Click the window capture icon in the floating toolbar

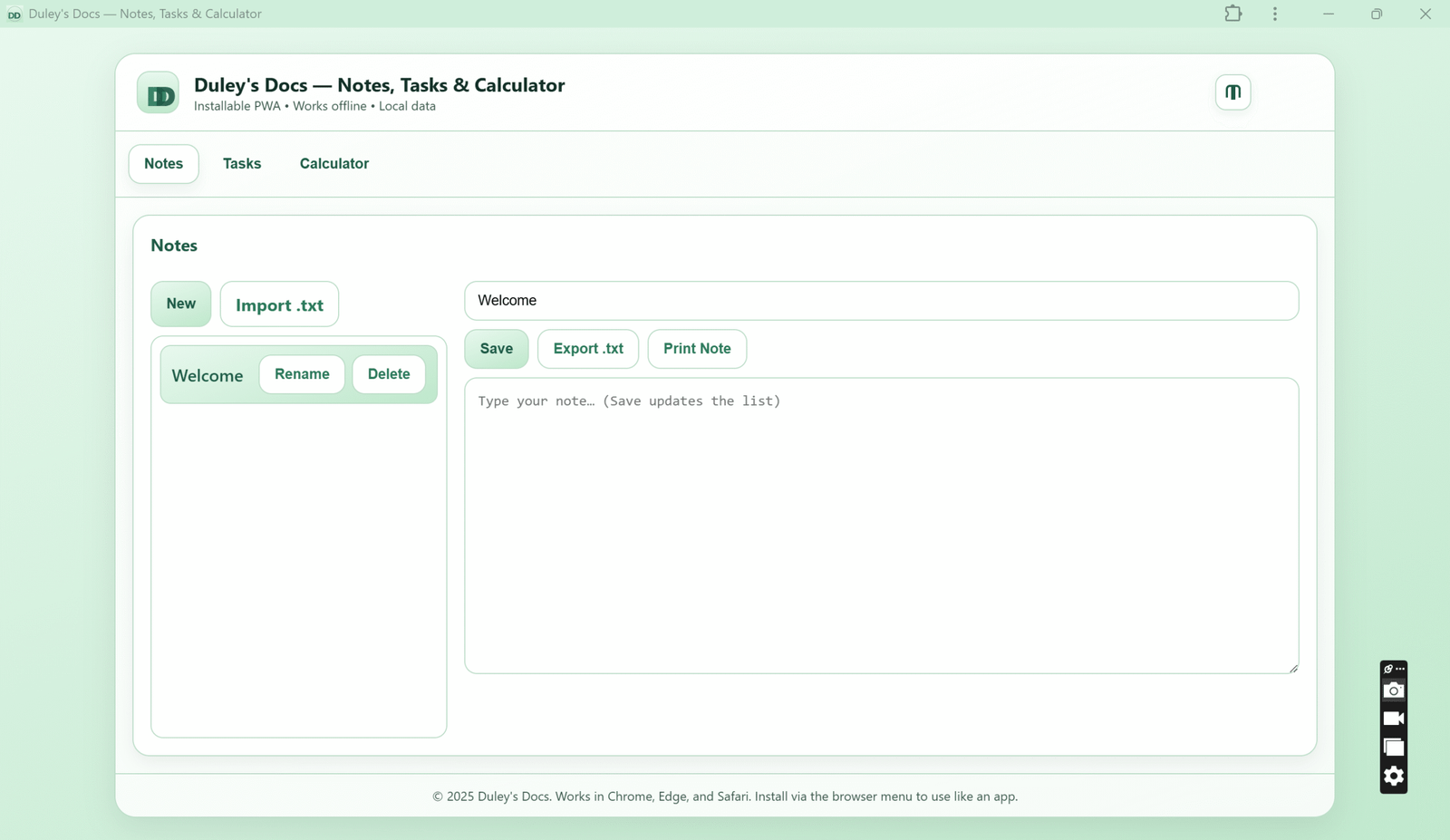[1393, 747]
